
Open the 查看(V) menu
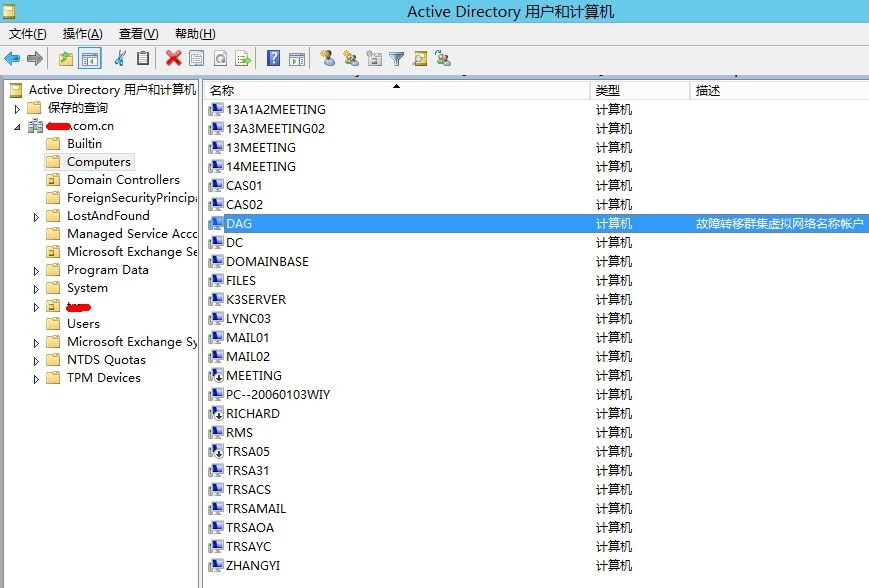pos(139,34)
